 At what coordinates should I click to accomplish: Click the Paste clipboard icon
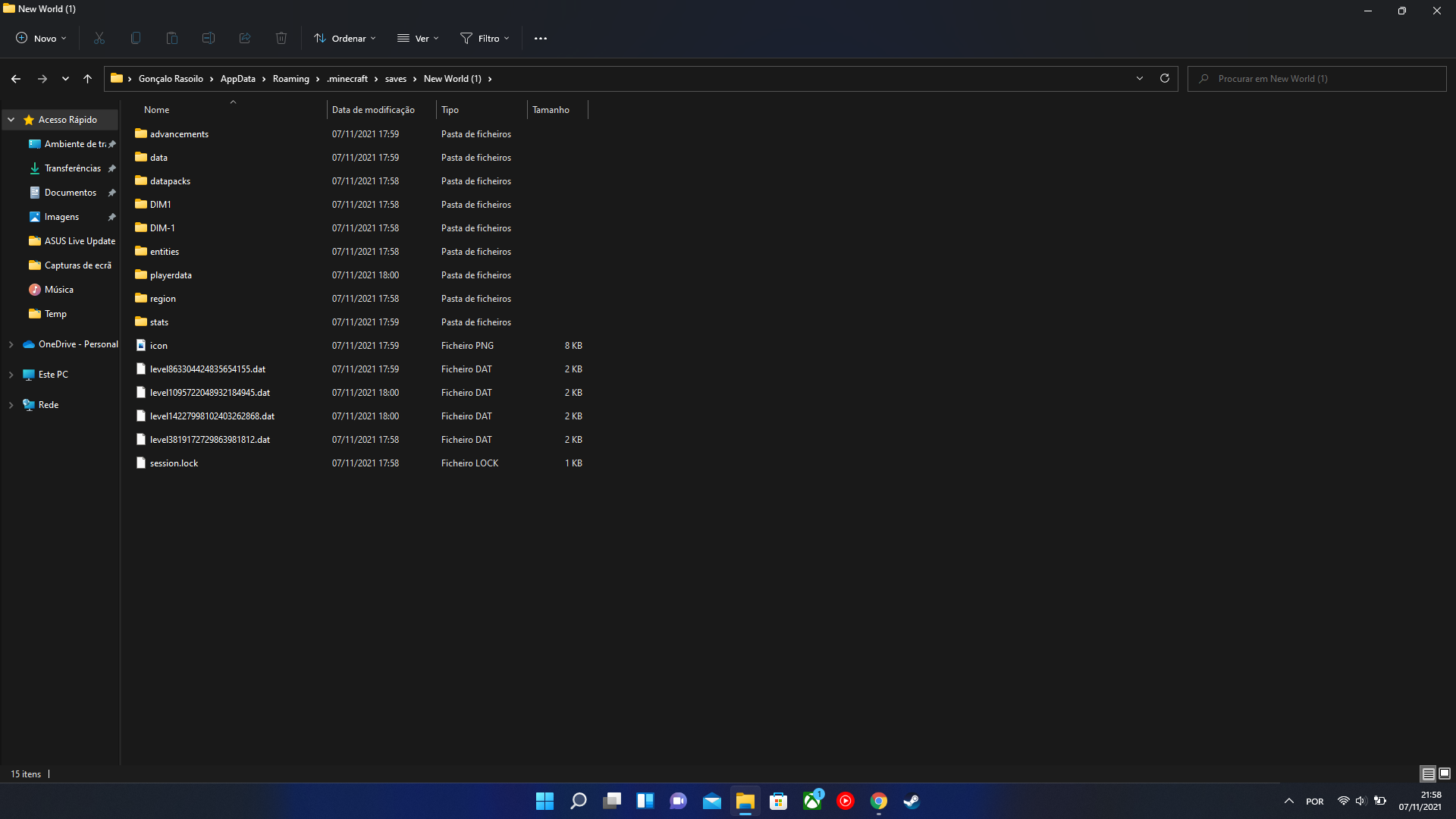[172, 38]
